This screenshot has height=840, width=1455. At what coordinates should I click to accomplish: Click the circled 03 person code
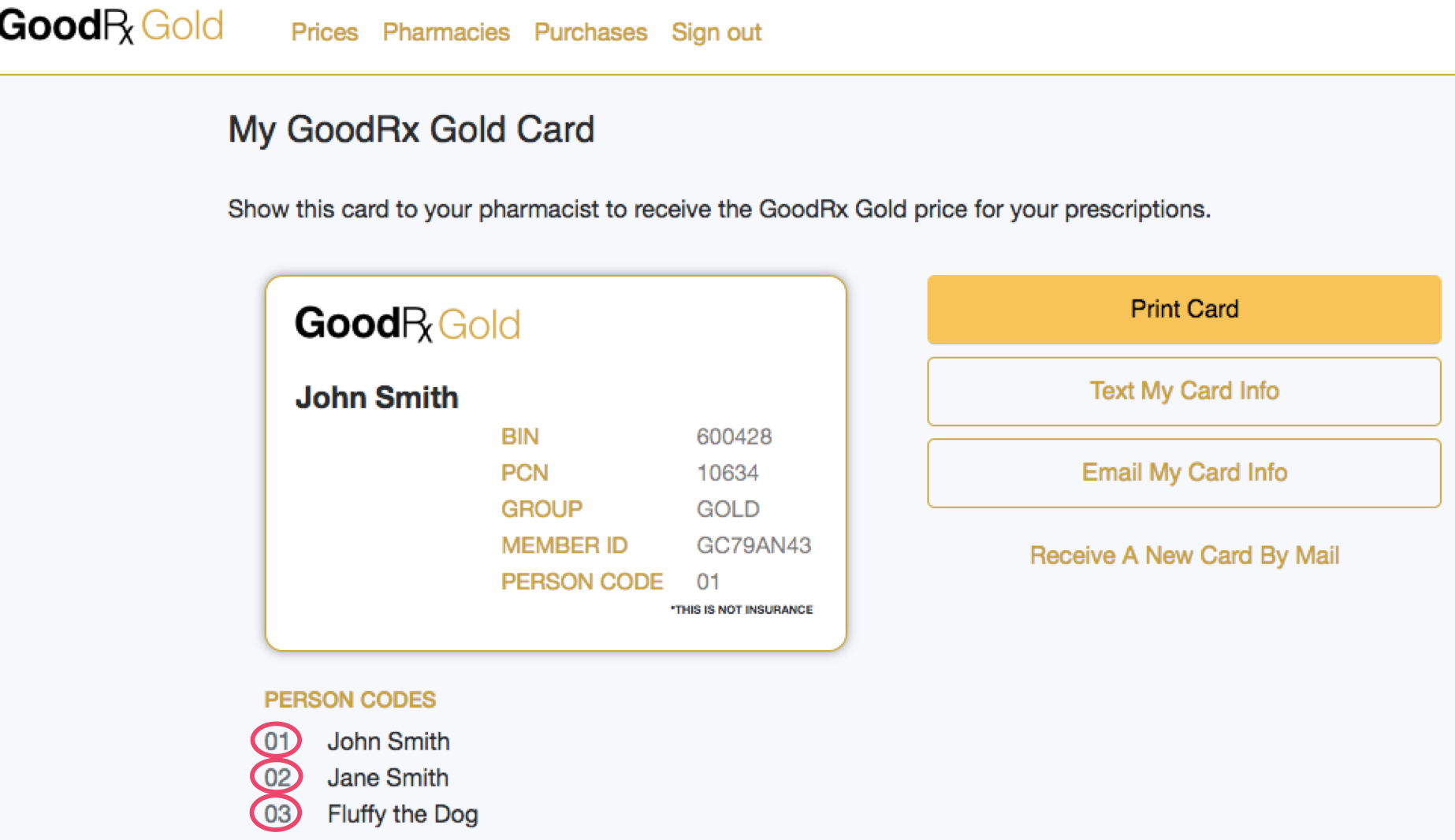point(277,813)
